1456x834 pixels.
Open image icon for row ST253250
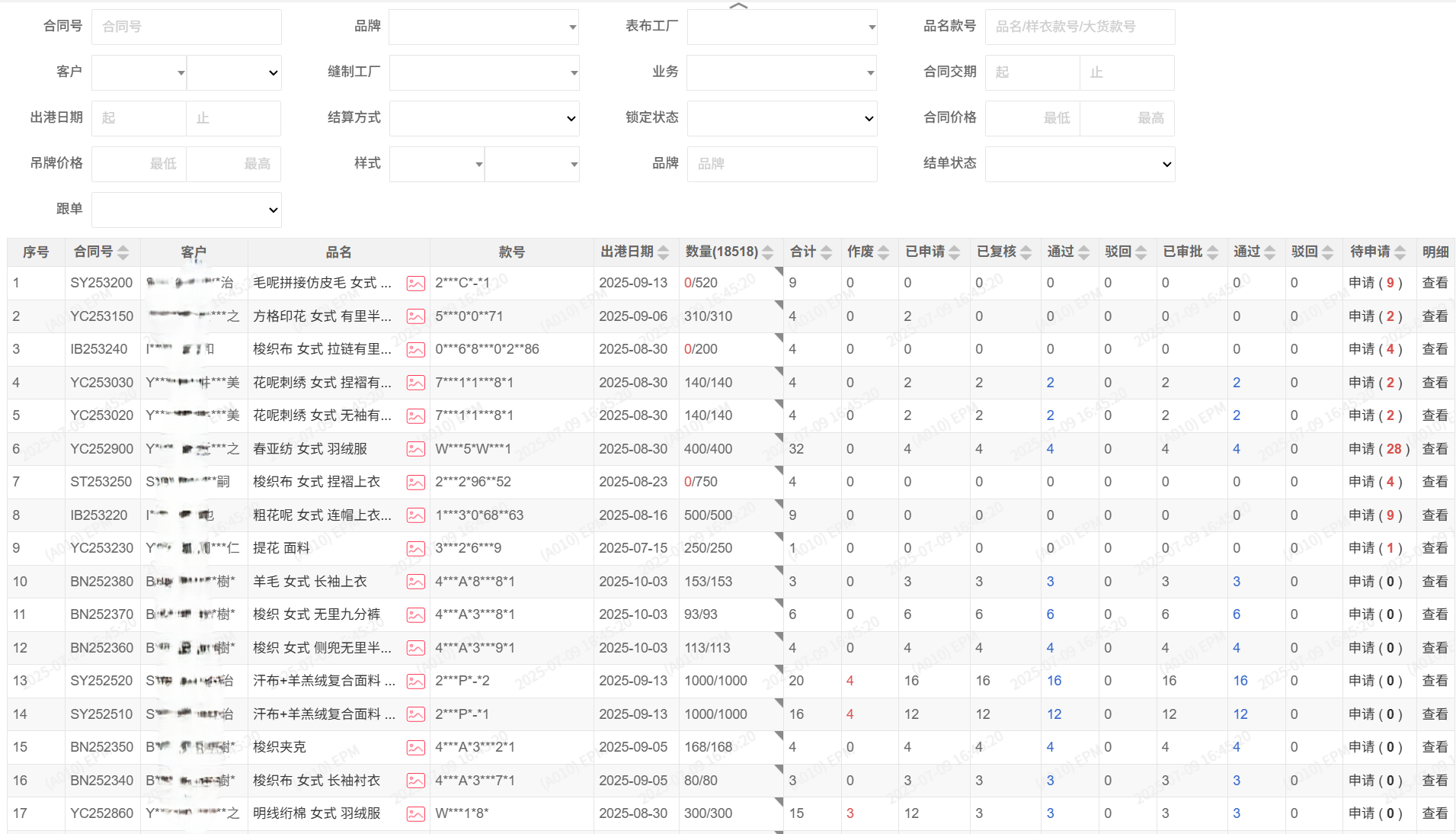pyautogui.click(x=415, y=483)
